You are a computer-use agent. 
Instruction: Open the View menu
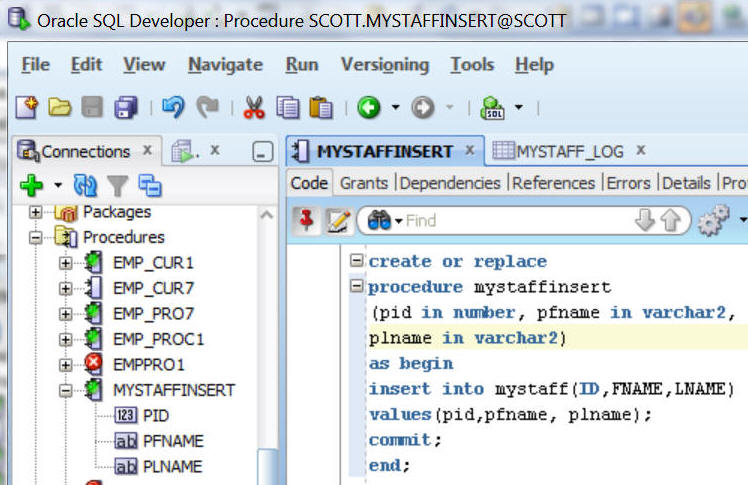[x=144, y=64]
